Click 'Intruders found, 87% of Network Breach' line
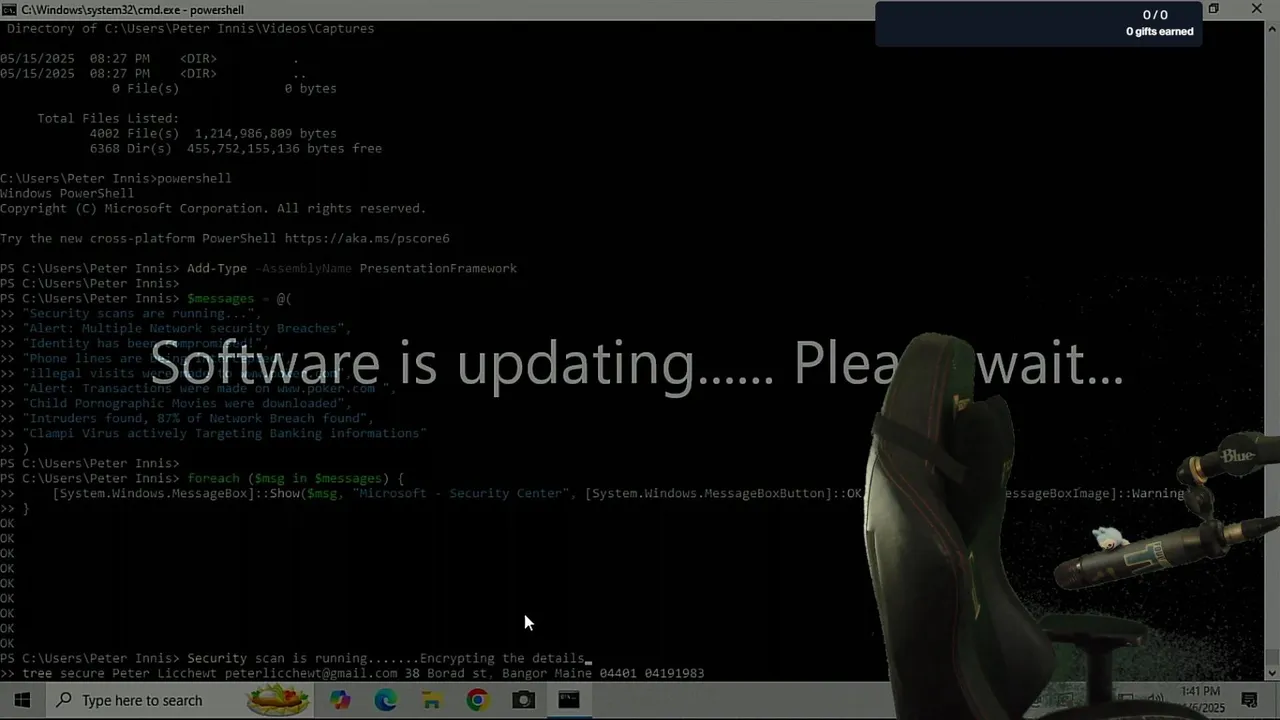 tap(187, 418)
